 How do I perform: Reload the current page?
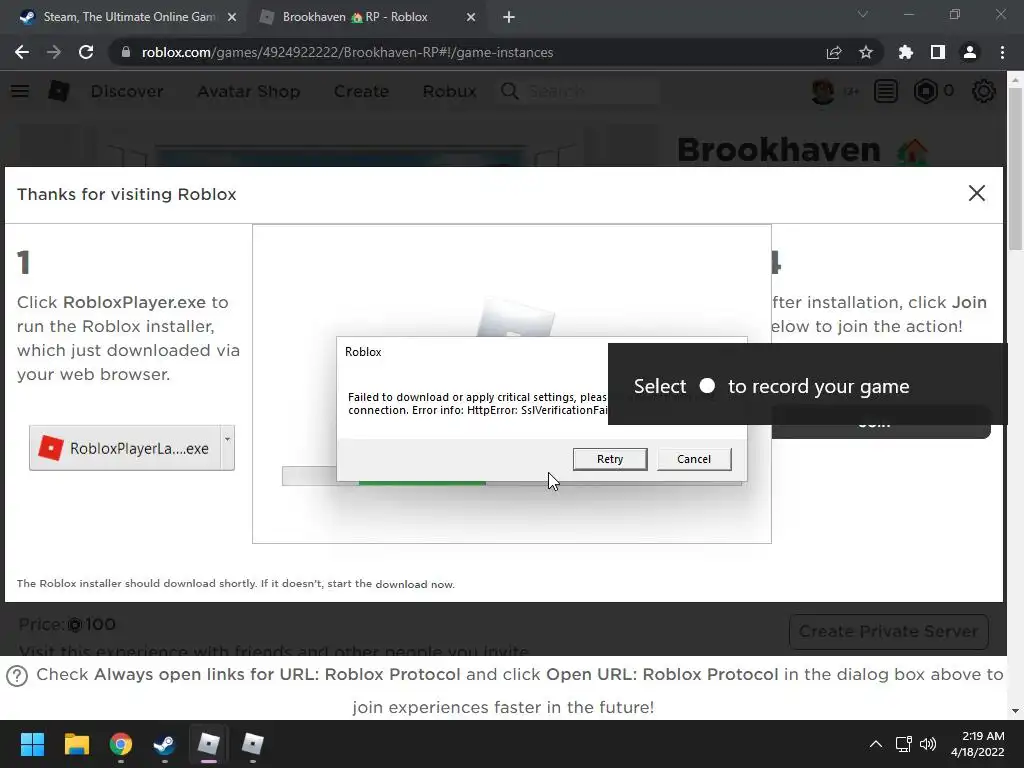click(x=86, y=52)
